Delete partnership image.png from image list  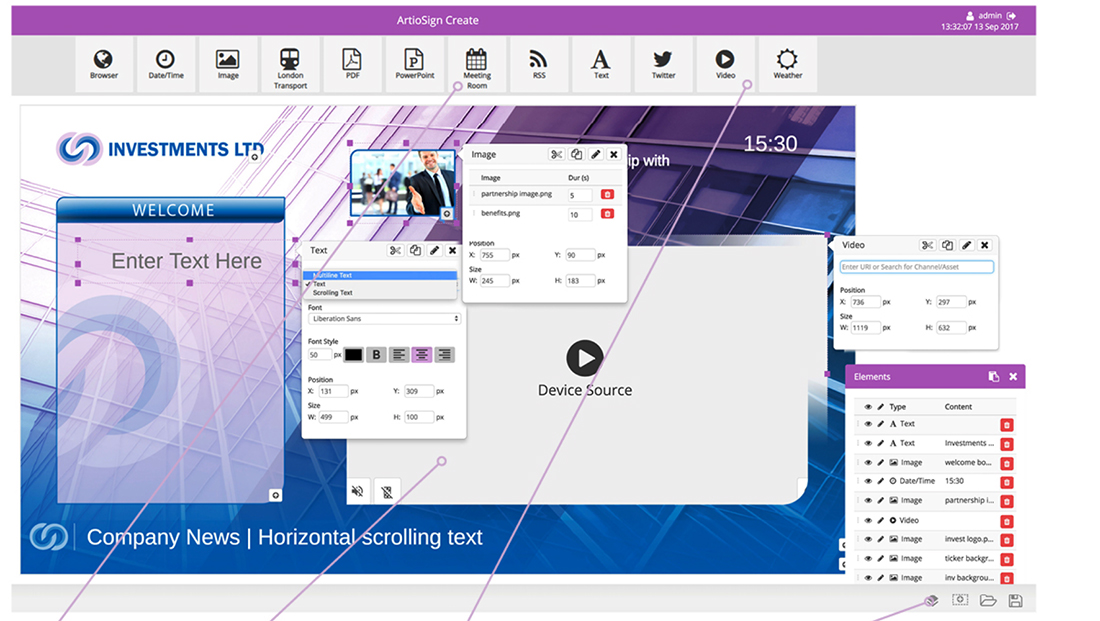coord(608,194)
